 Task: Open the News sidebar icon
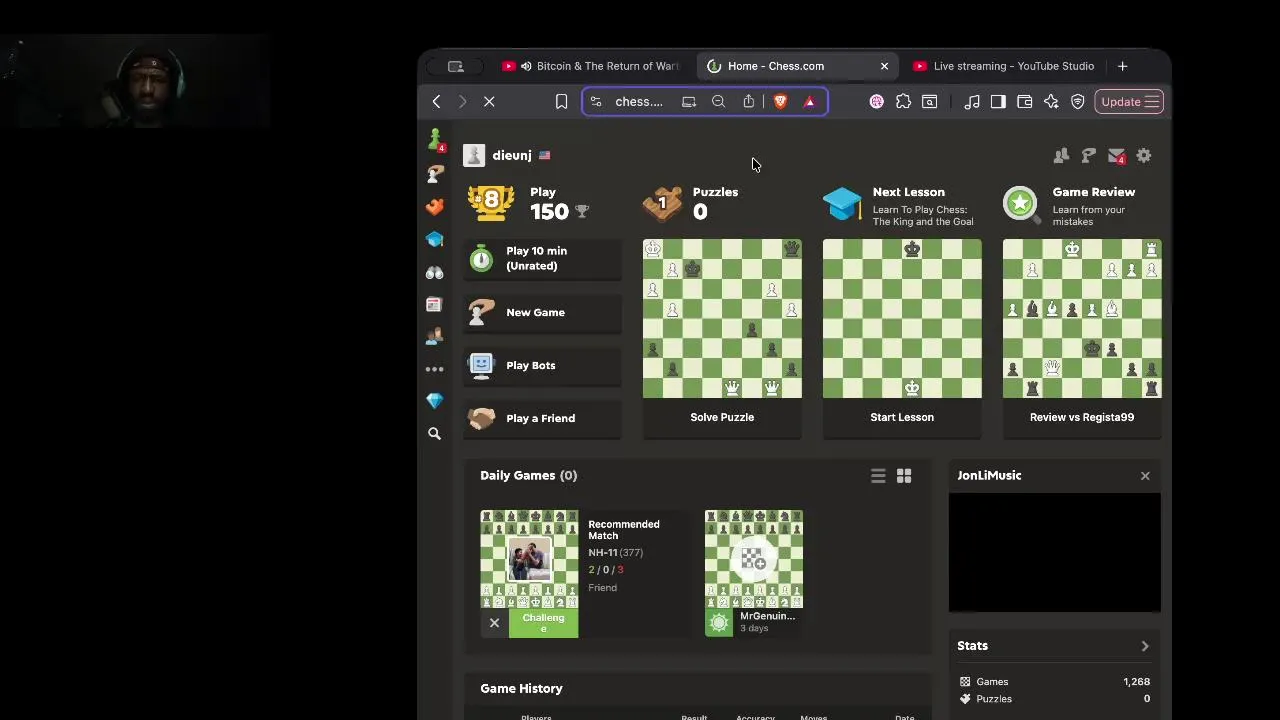[434, 304]
